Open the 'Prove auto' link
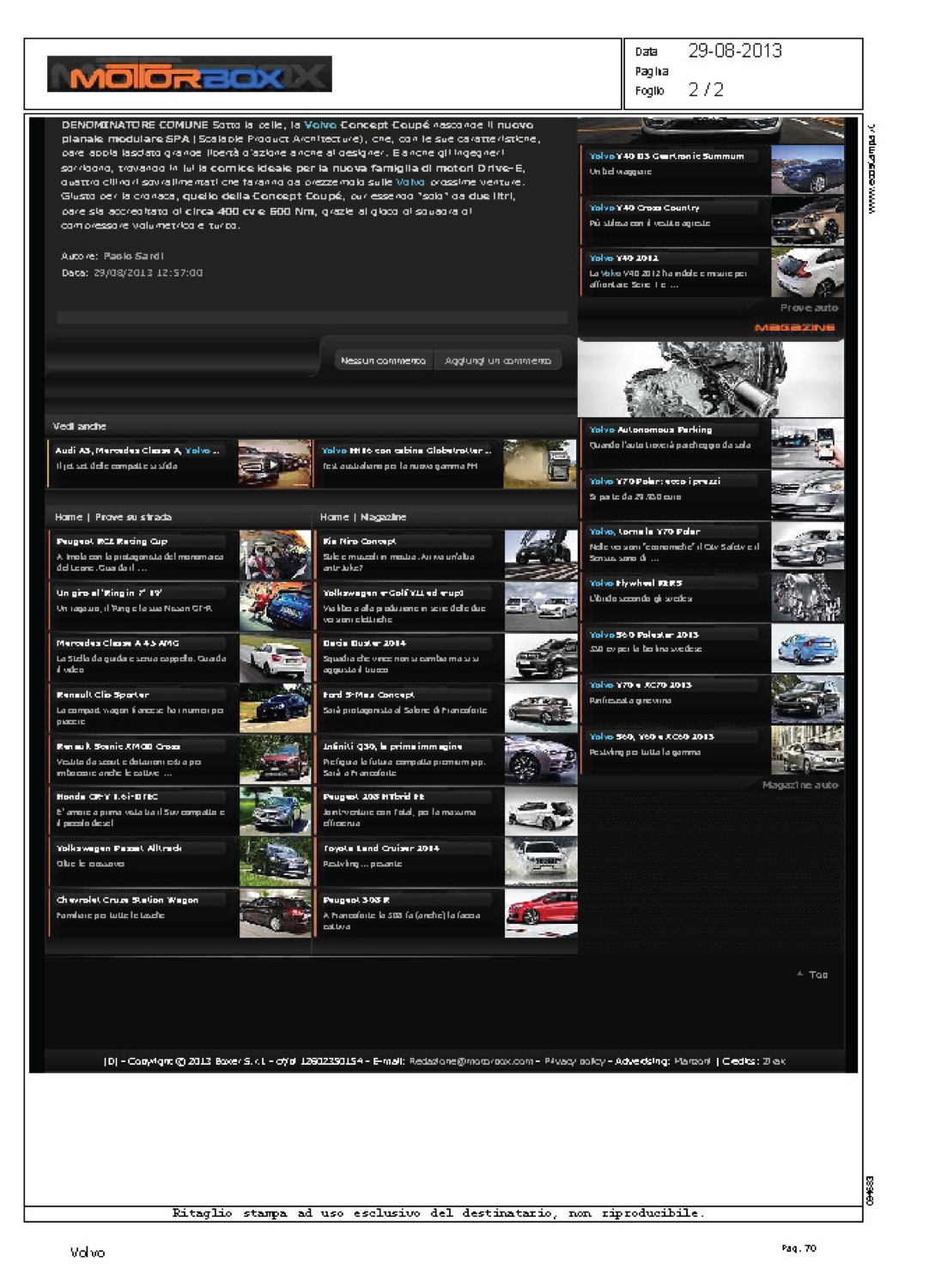 808,307
